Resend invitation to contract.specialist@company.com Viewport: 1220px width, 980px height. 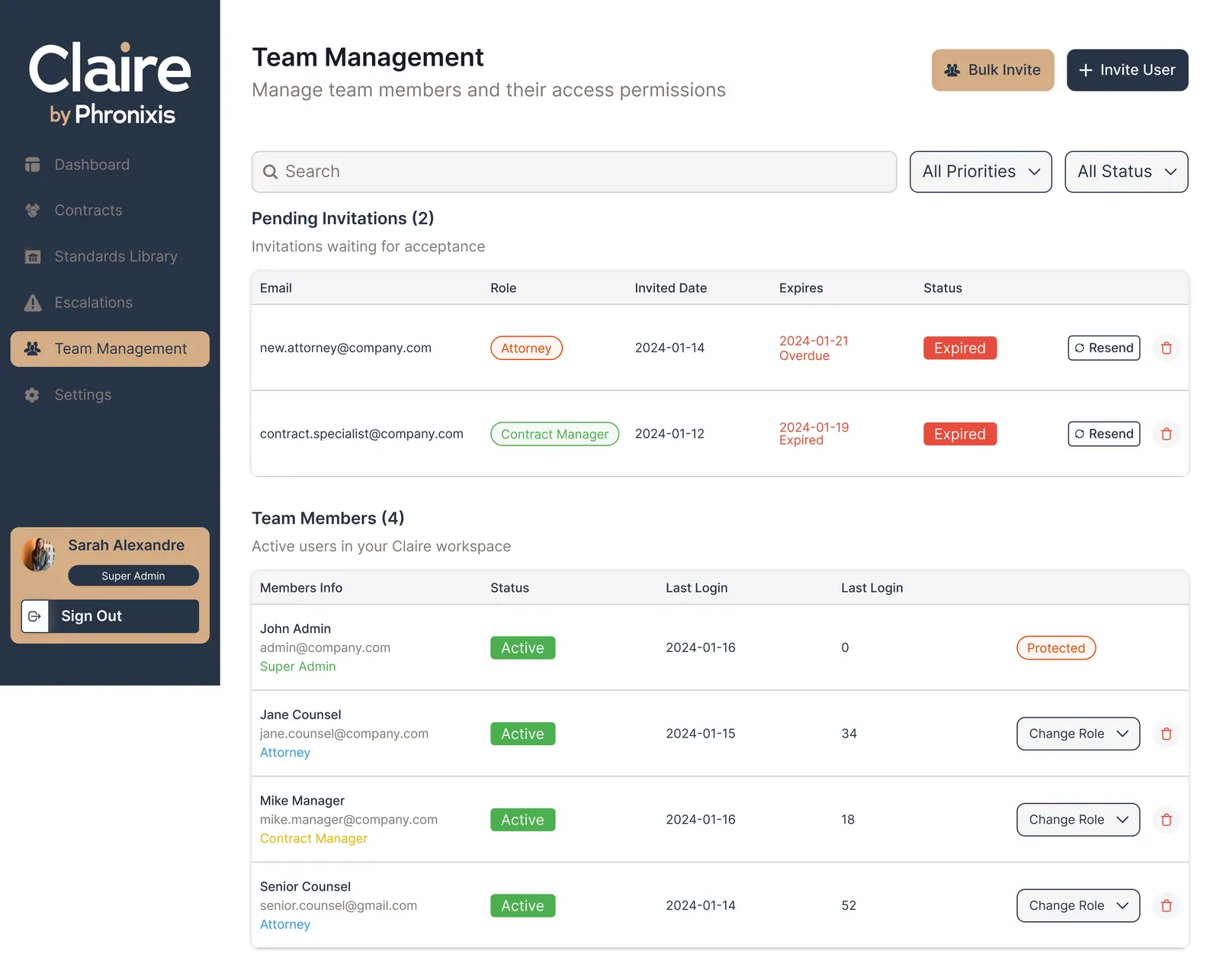(x=1104, y=434)
